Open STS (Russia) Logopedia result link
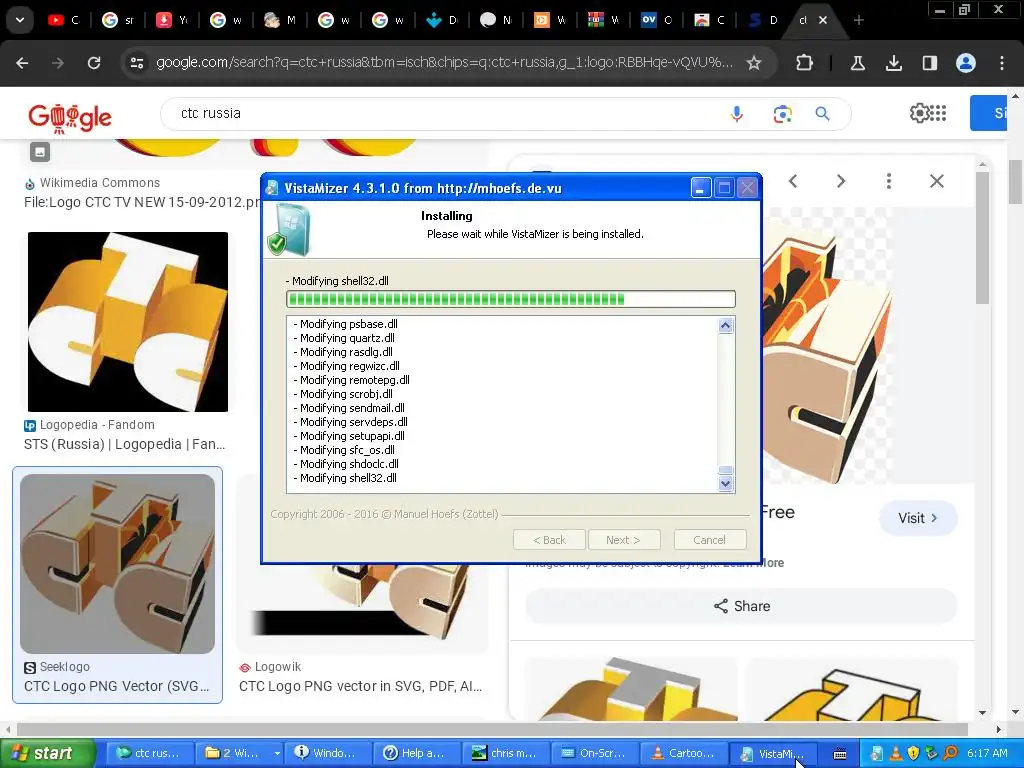Image resolution: width=1024 pixels, height=768 pixels. pos(125,444)
